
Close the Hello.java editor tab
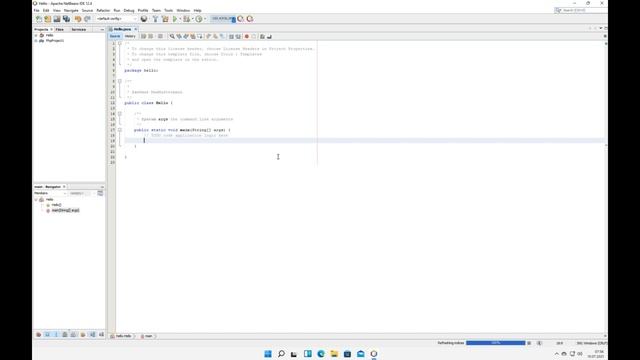coord(136,29)
